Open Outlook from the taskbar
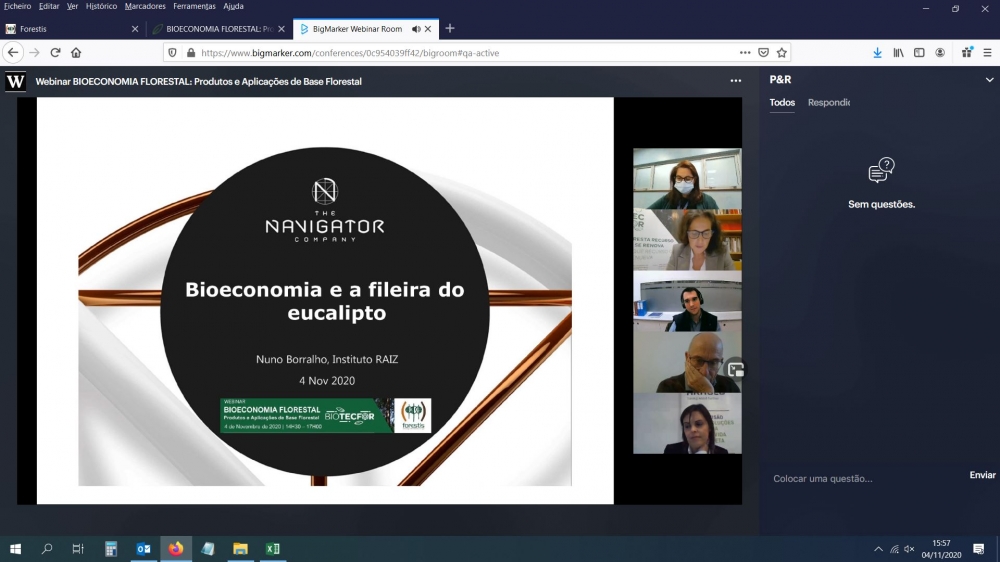The width and height of the screenshot is (1000, 562). [x=143, y=549]
